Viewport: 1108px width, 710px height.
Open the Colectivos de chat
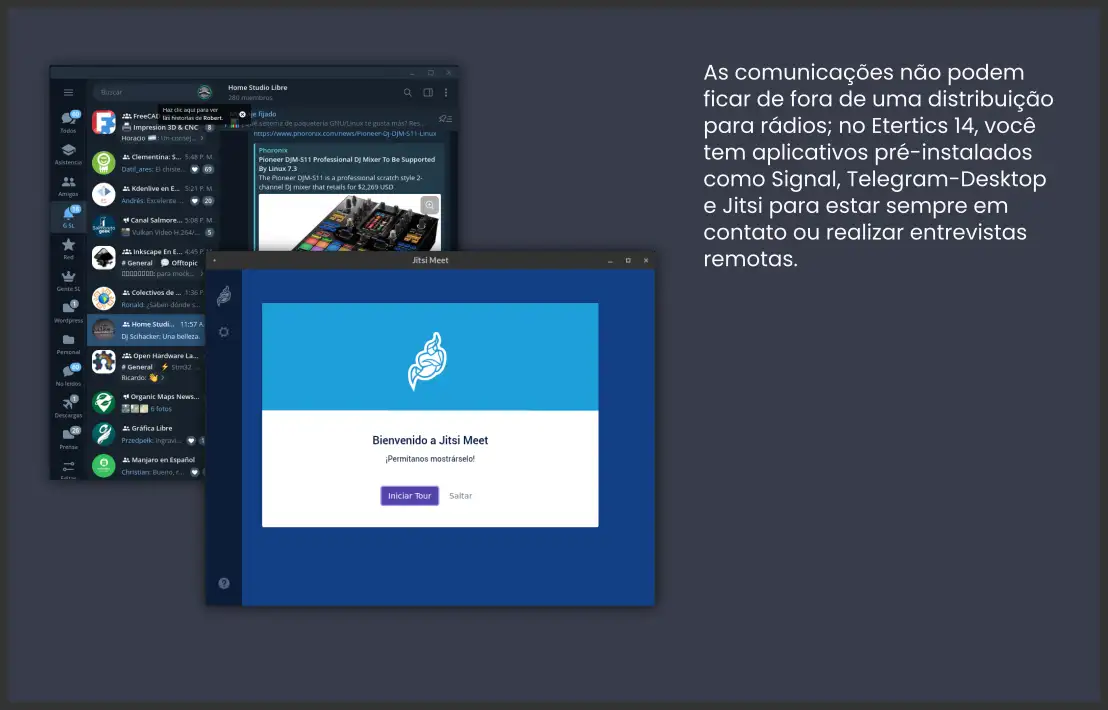[147, 298]
